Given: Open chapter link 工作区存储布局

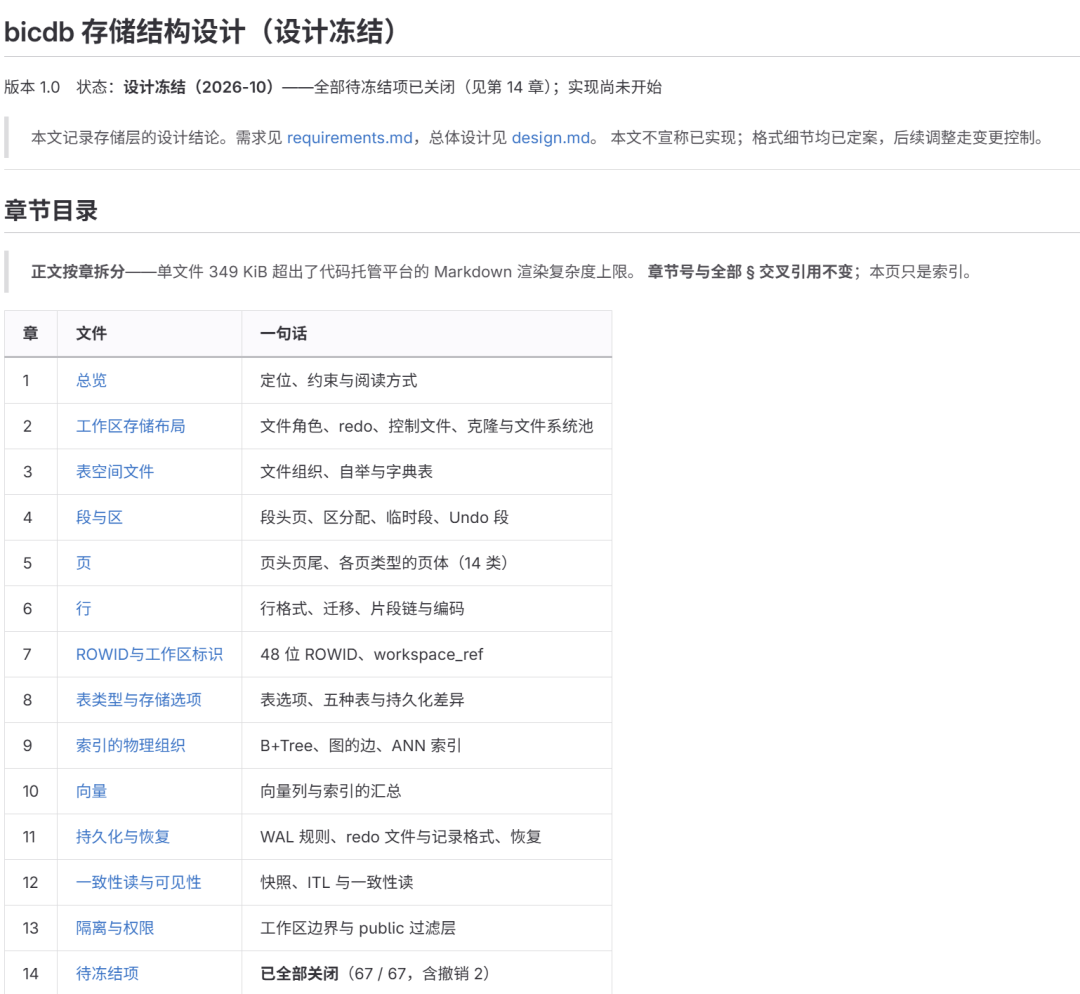Looking at the screenshot, I should point(130,426).
